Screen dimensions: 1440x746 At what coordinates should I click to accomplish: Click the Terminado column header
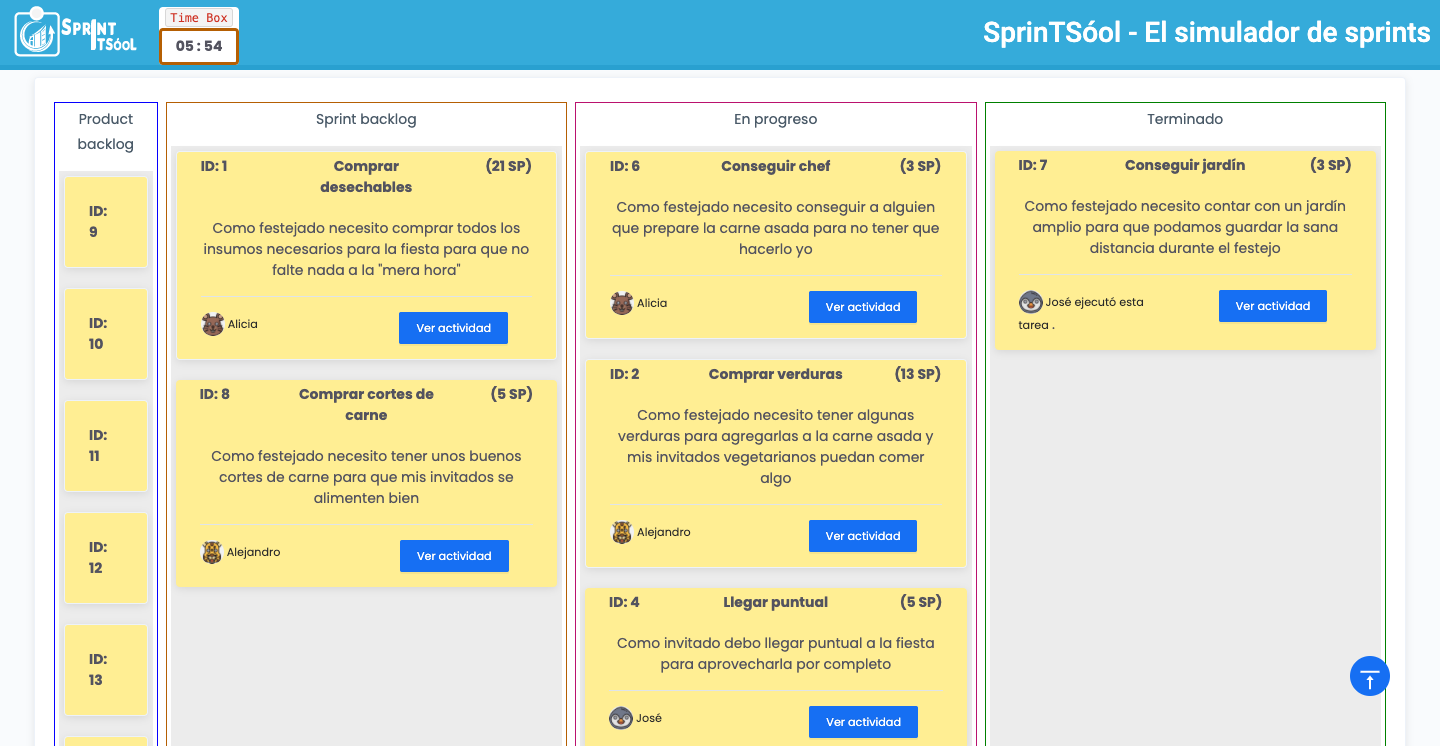(1185, 119)
